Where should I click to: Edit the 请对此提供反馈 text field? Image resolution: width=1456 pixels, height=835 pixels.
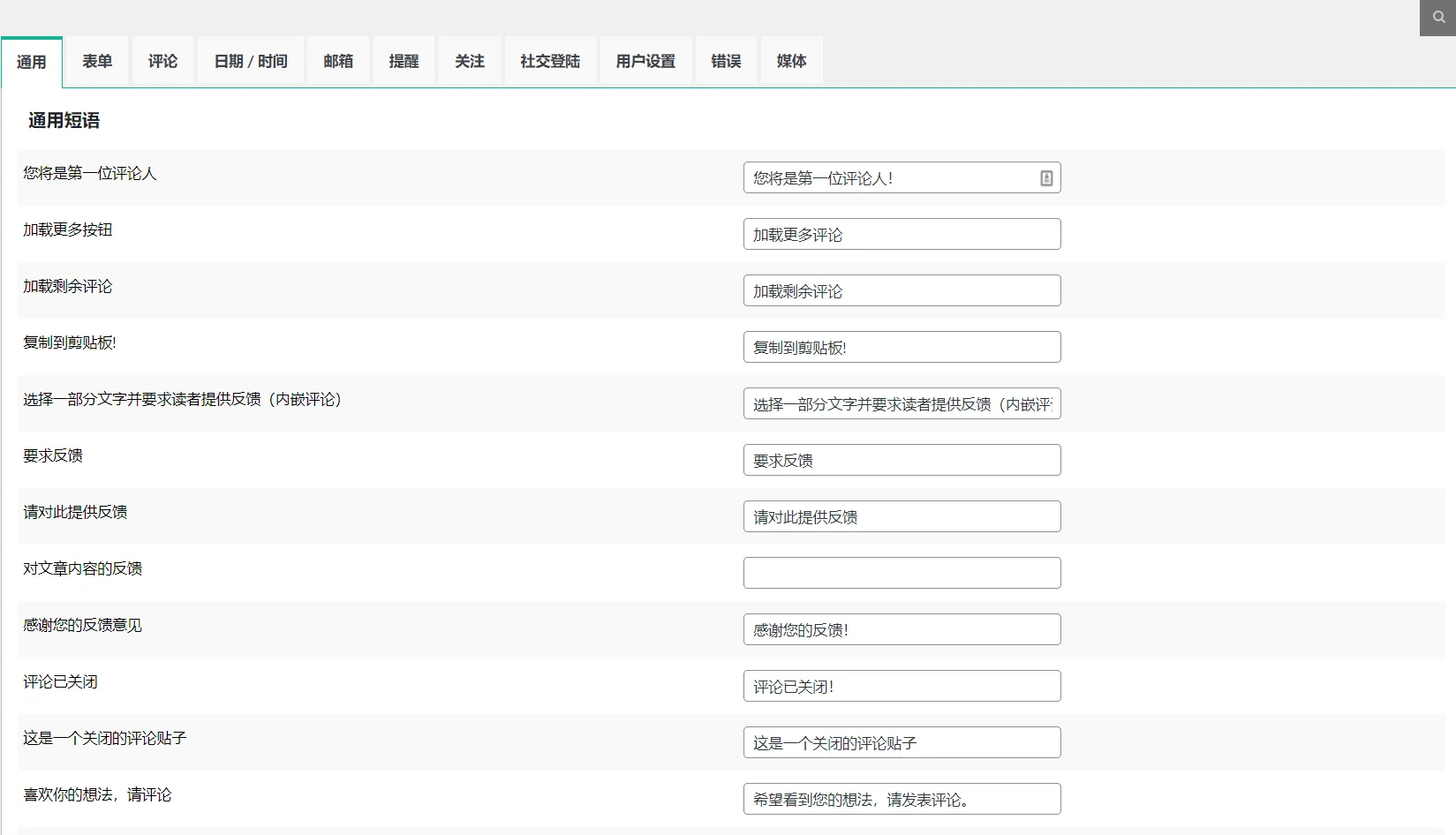pos(902,516)
